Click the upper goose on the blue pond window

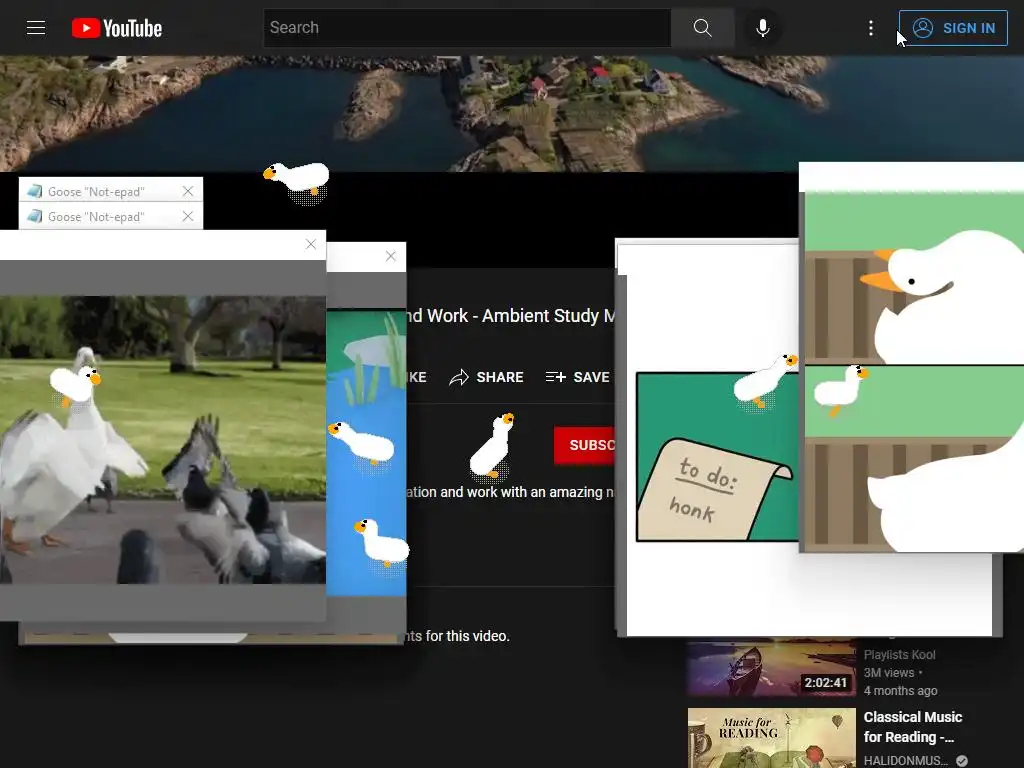tap(362, 442)
